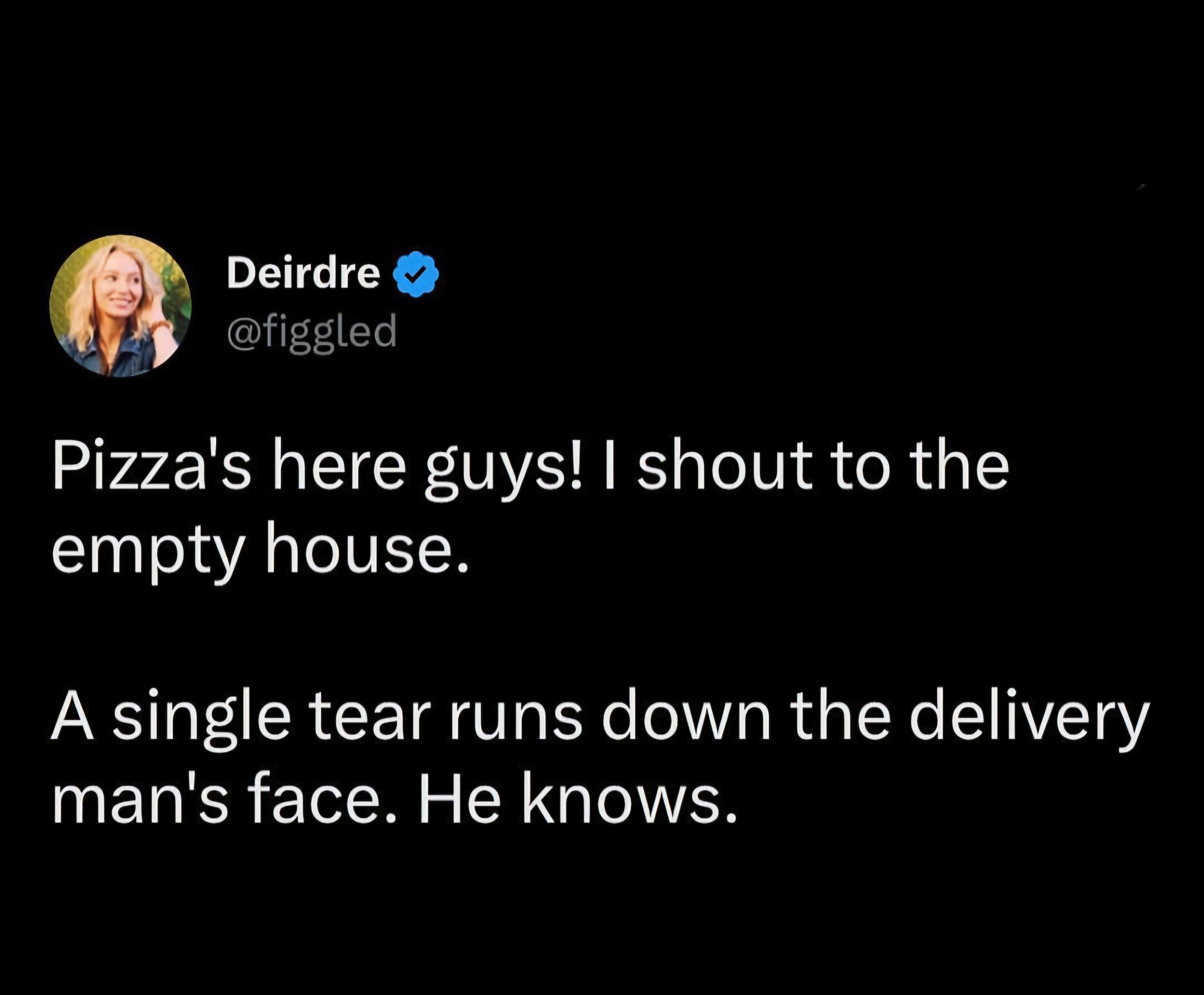Click the "Pizza's" word in tweet
The image size is (1204, 995).
tap(151, 469)
